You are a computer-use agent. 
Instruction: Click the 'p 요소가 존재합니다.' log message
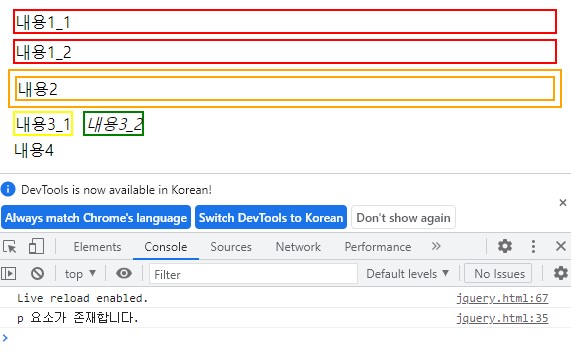78,318
